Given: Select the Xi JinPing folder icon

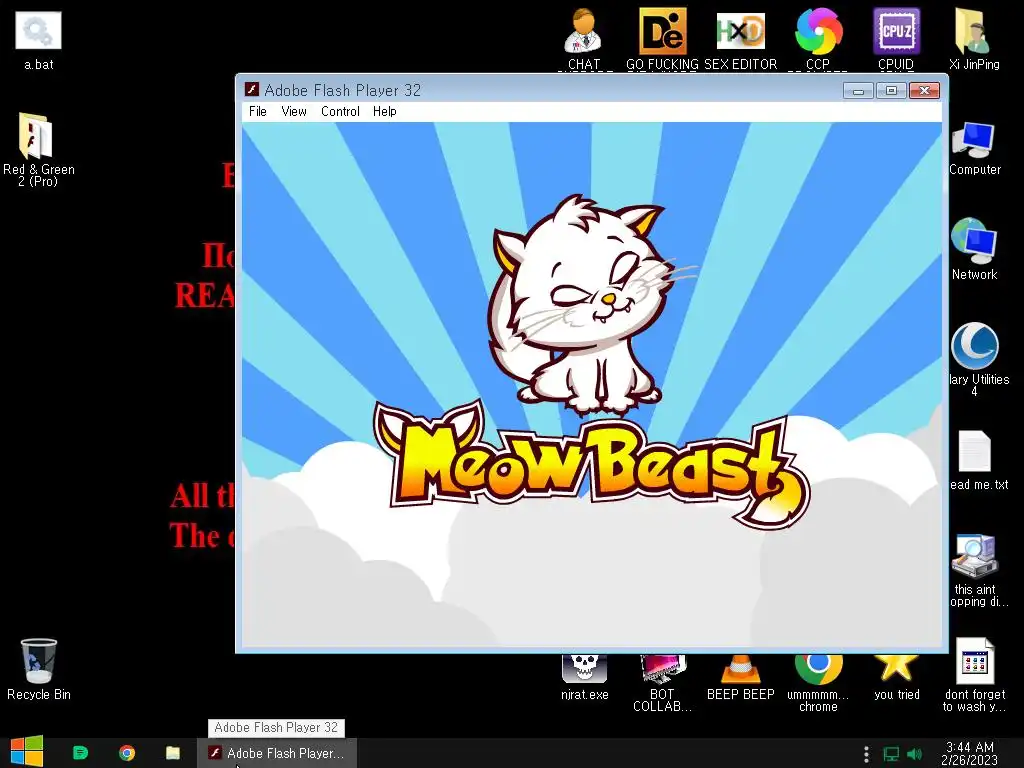Looking at the screenshot, I should [x=974, y=38].
